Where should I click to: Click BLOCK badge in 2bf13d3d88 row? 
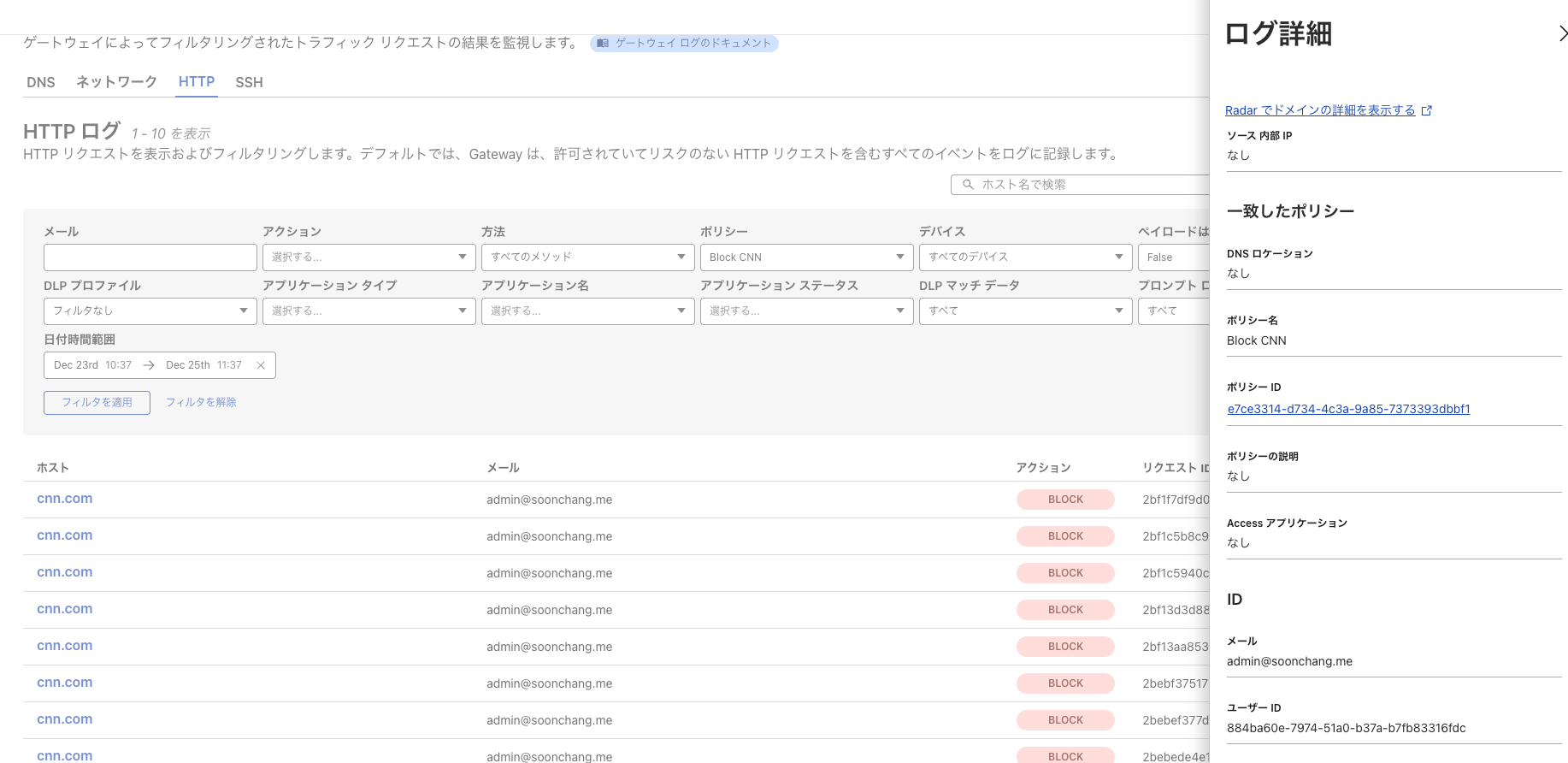click(1065, 610)
